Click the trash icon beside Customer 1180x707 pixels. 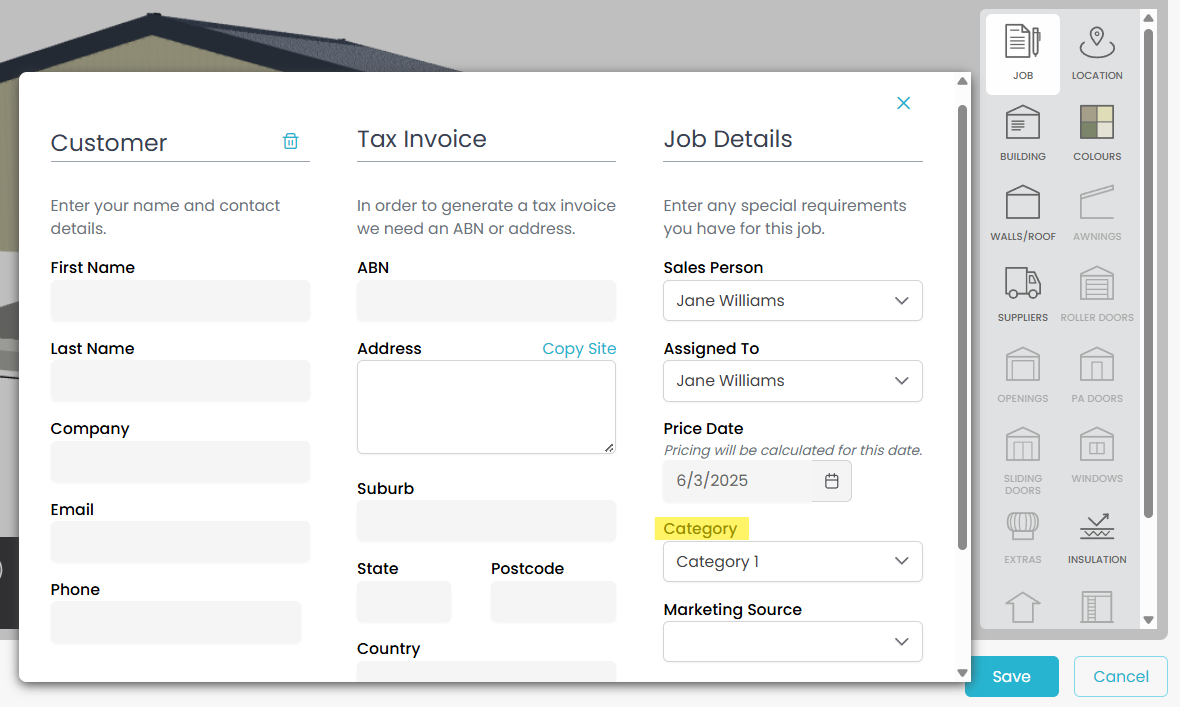pos(290,141)
